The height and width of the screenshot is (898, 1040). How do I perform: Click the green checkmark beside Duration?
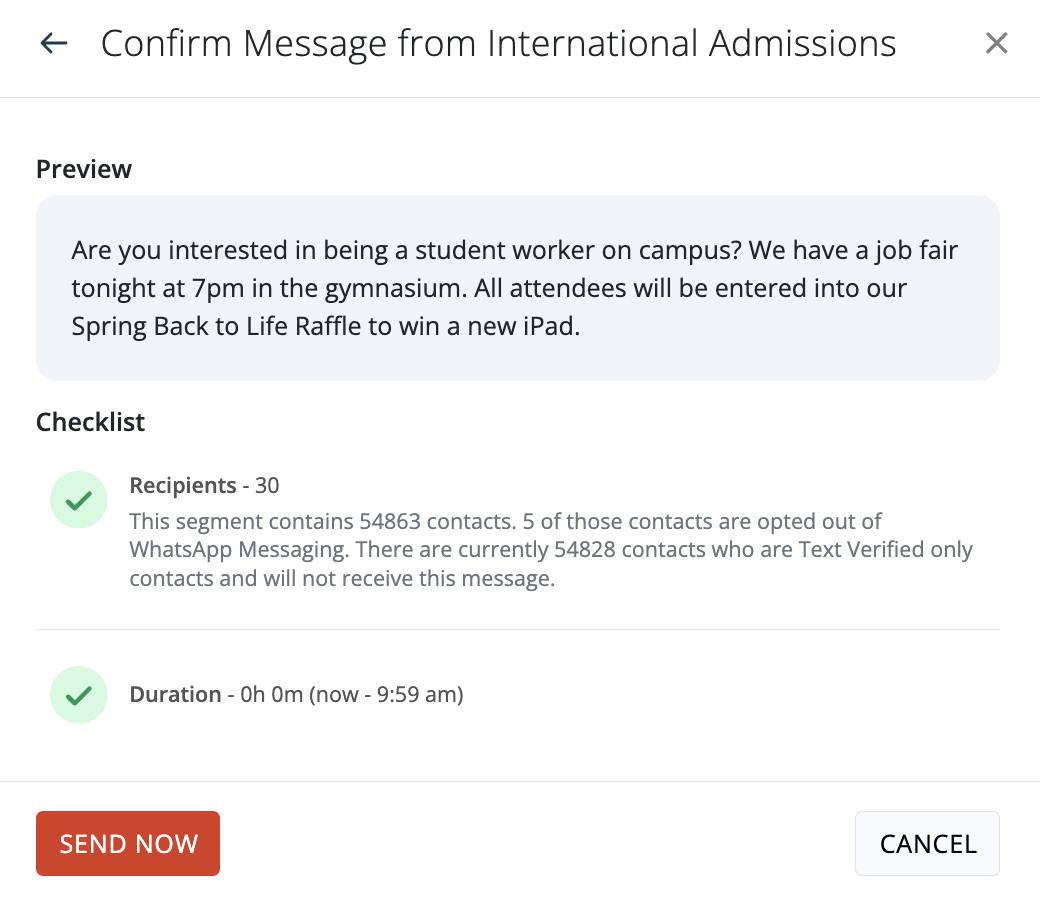coord(79,694)
